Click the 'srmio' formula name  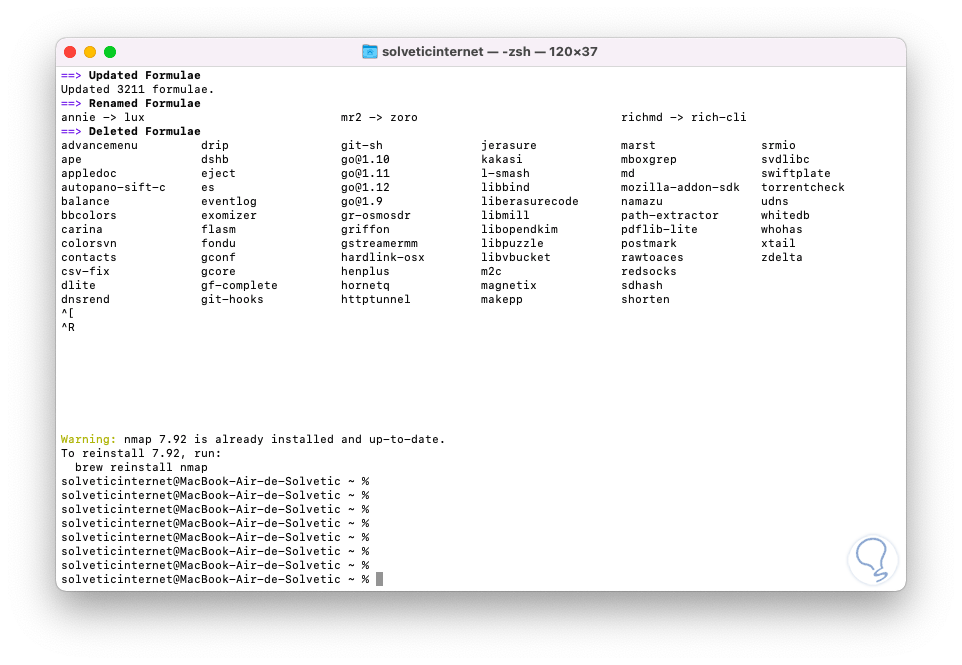click(x=778, y=145)
